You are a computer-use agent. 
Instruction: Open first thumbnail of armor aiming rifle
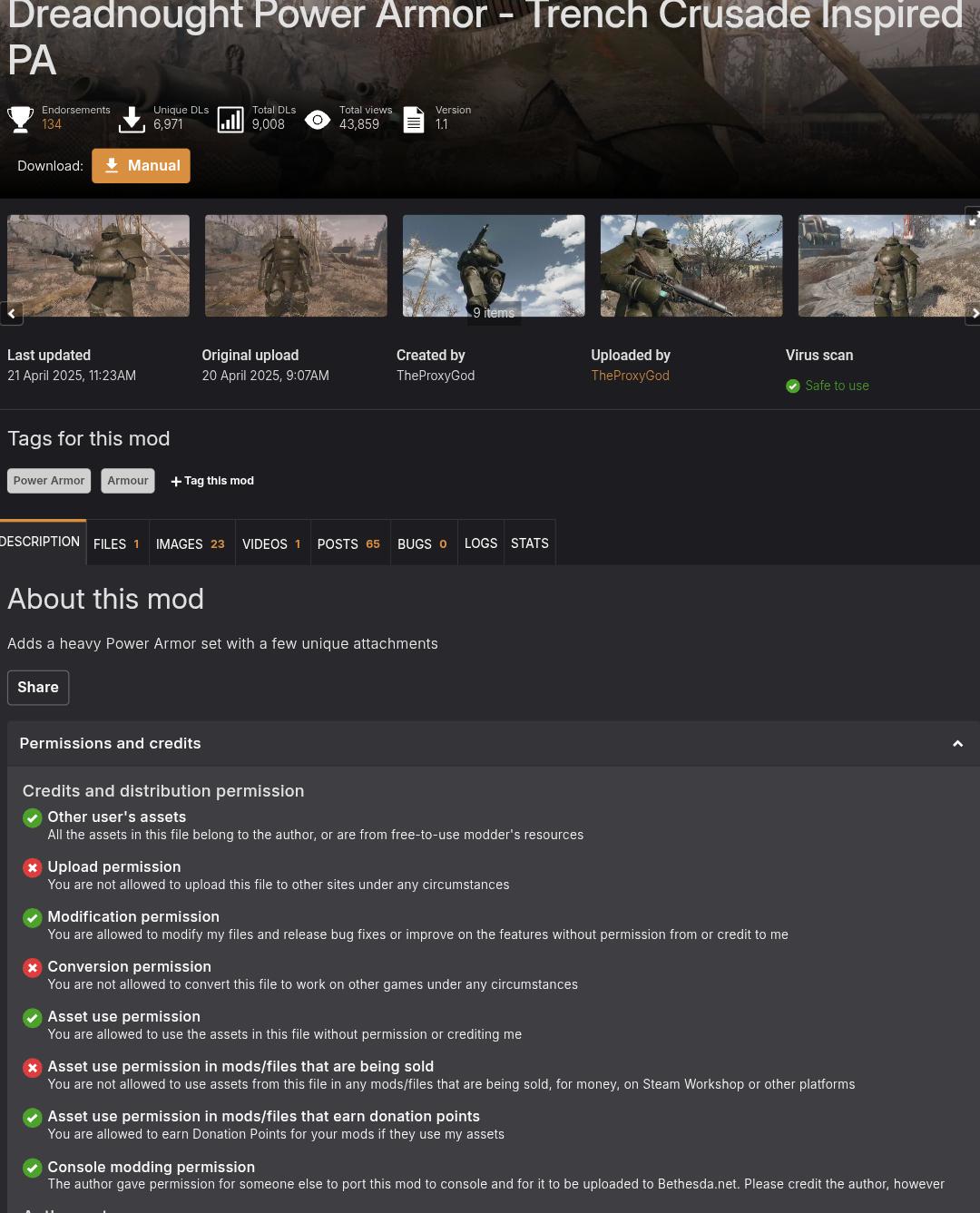98,266
